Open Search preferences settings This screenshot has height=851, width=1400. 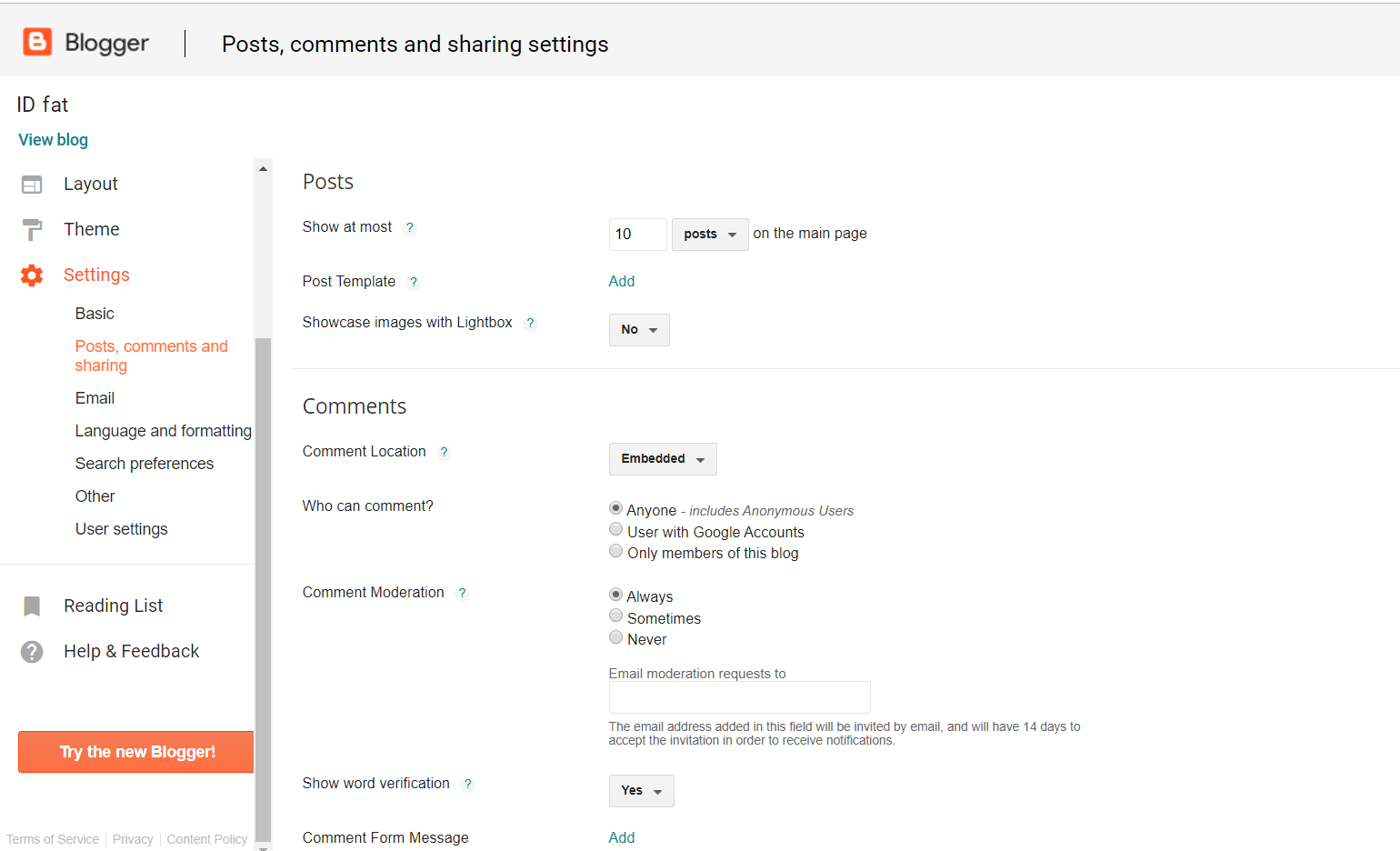point(145,464)
